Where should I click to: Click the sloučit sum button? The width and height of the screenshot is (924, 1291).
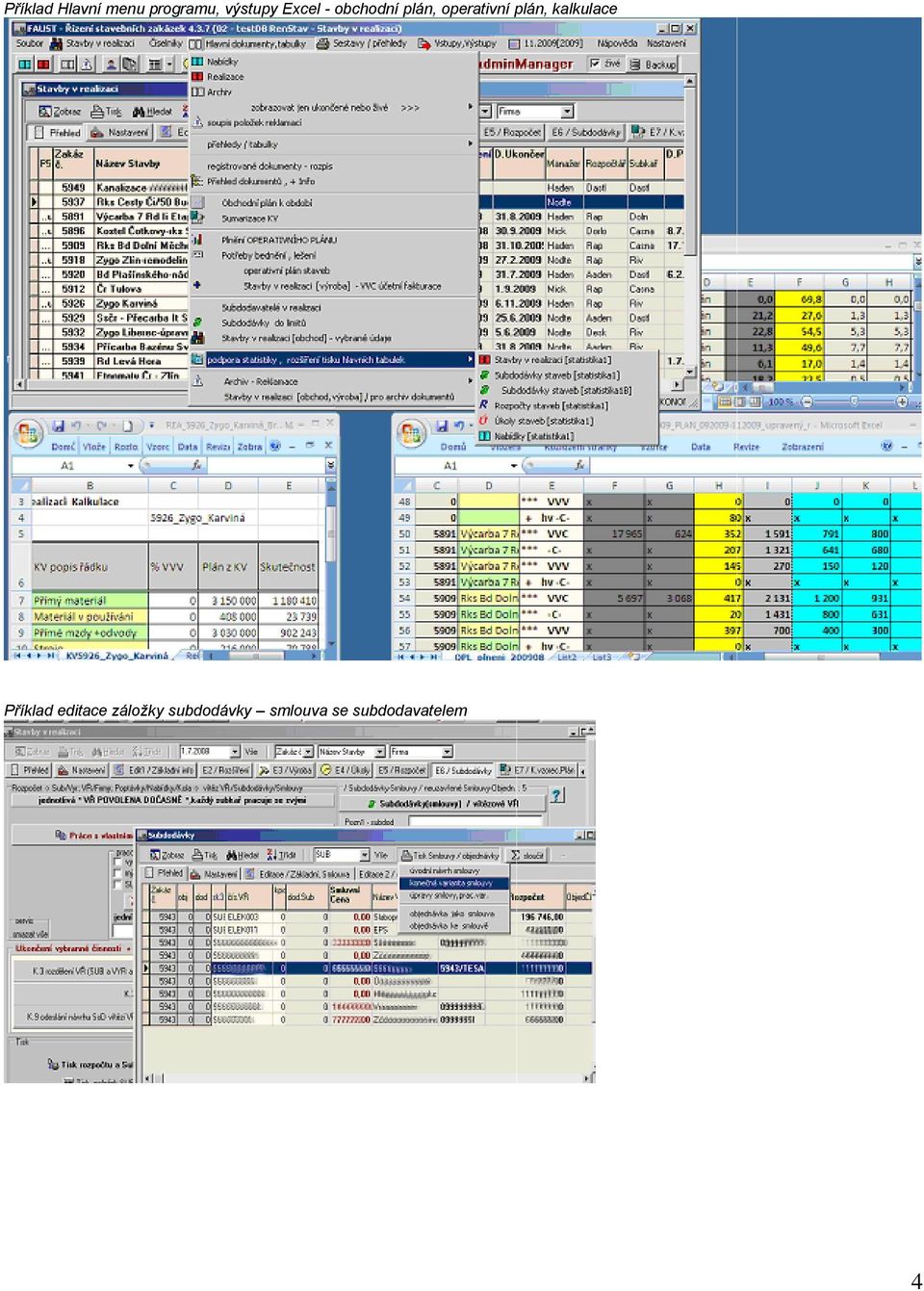pyautogui.click(x=528, y=856)
